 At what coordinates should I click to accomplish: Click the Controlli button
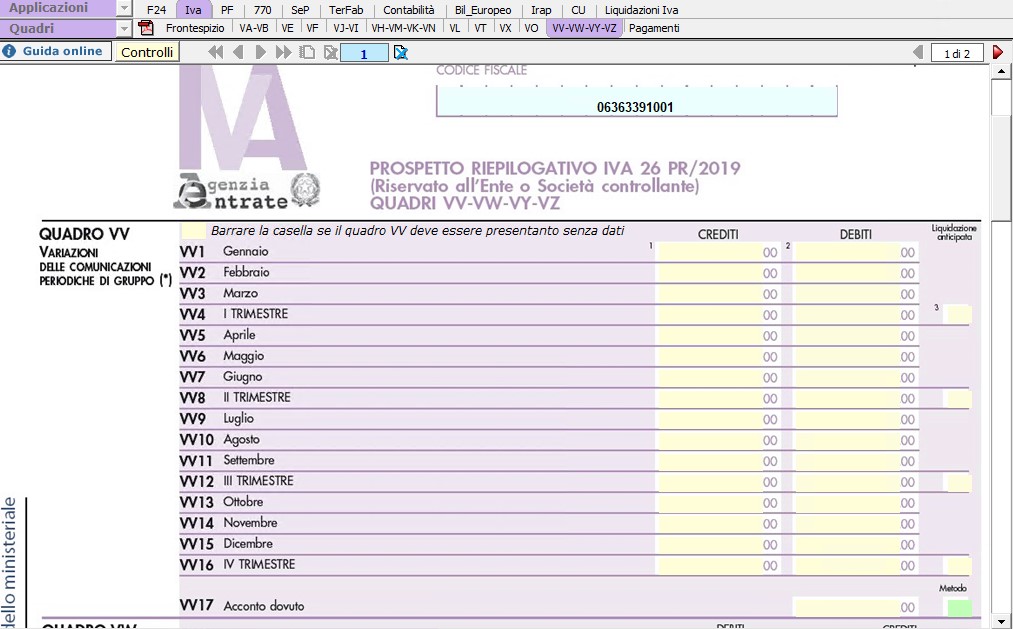point(147,52)
